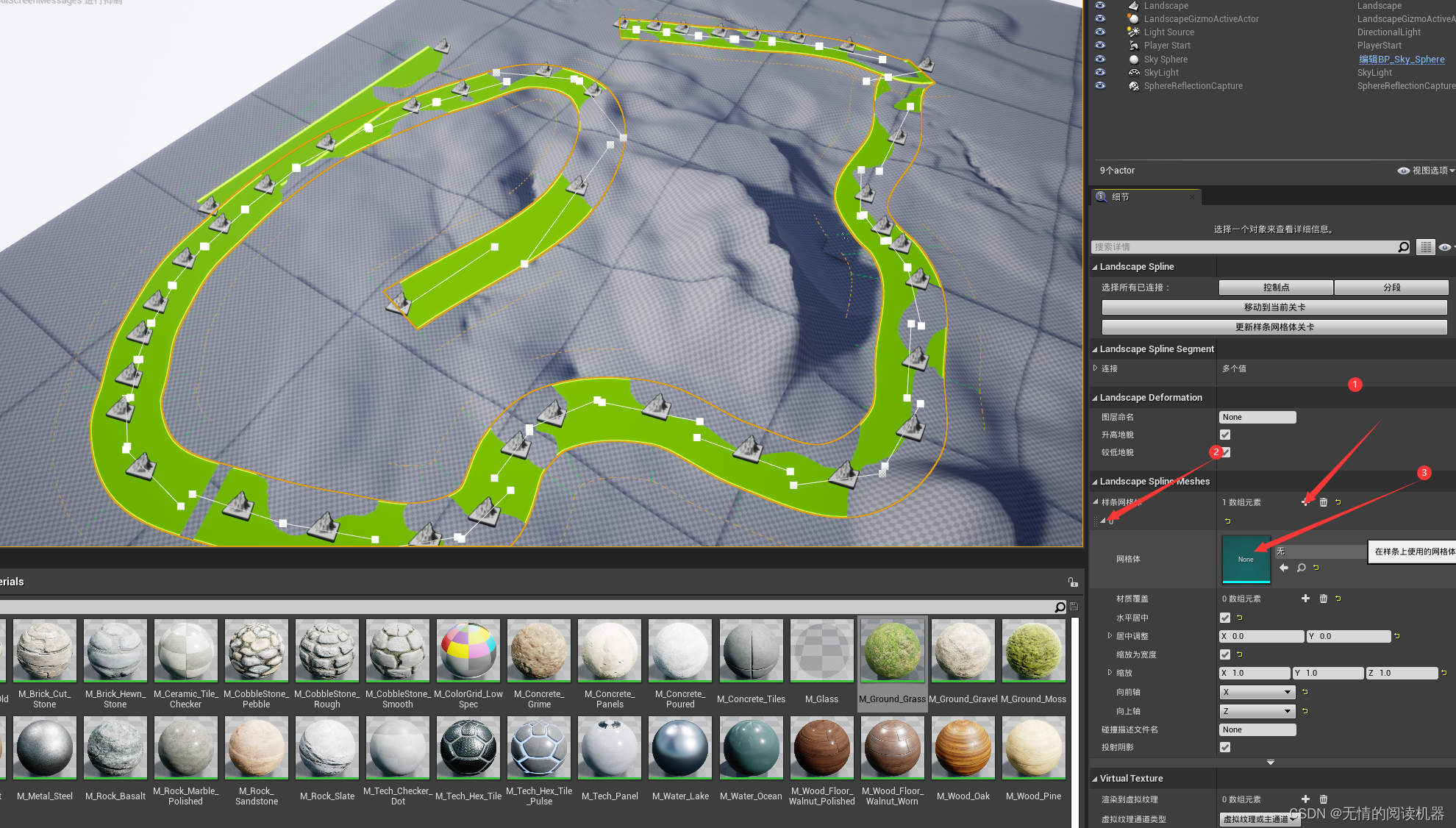The height and width of the screenshot is (828, 1456).
Task: Add element to 材质覆盖 array
Action: click(x=1305, y=599)
